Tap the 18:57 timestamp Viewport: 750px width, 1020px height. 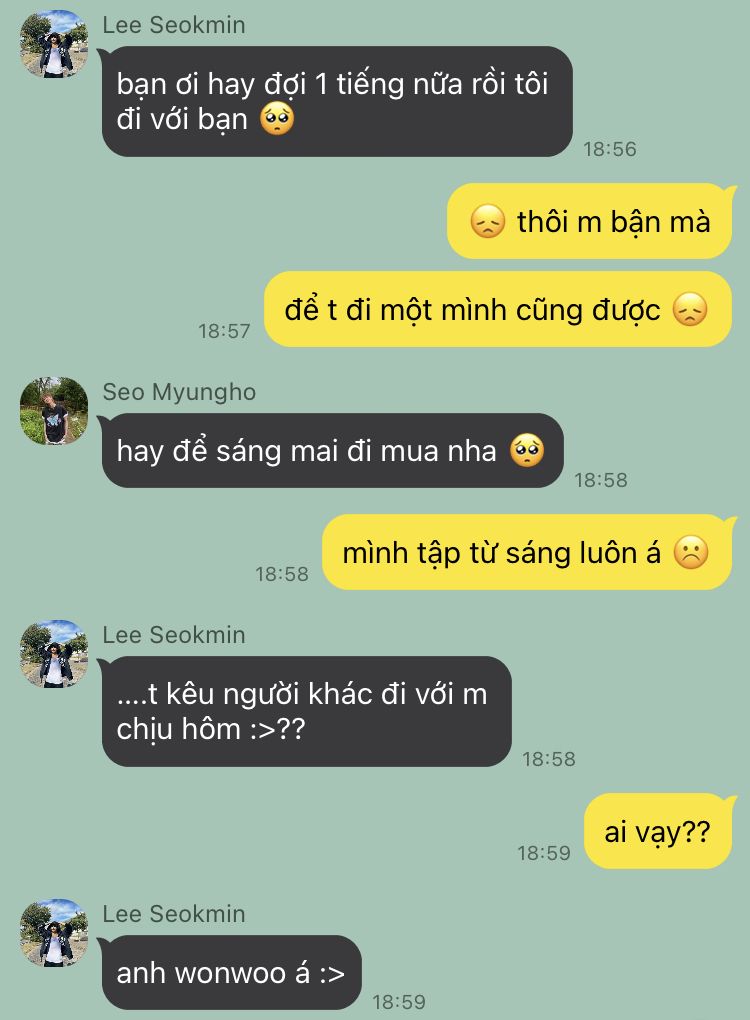click(x=224, y=331)
